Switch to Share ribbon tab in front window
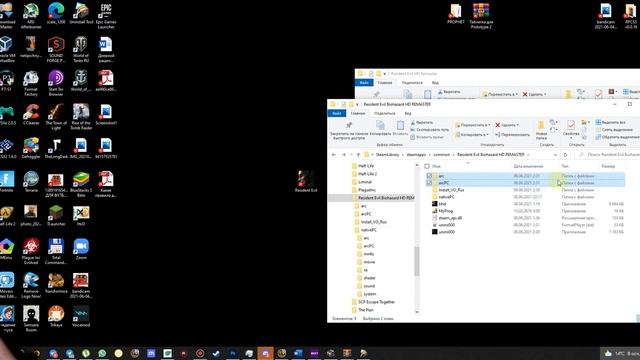Image resolution: width=640 pixels, height=360 pixels. pos(384,113)
